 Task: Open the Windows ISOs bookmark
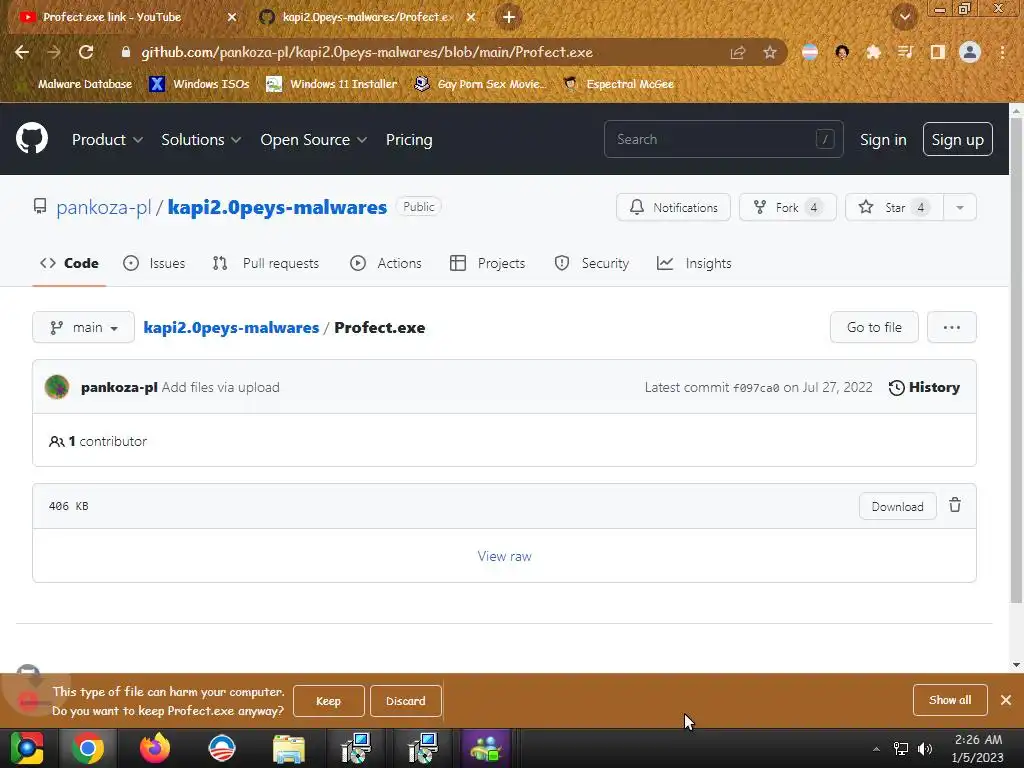tap(199, 84)
